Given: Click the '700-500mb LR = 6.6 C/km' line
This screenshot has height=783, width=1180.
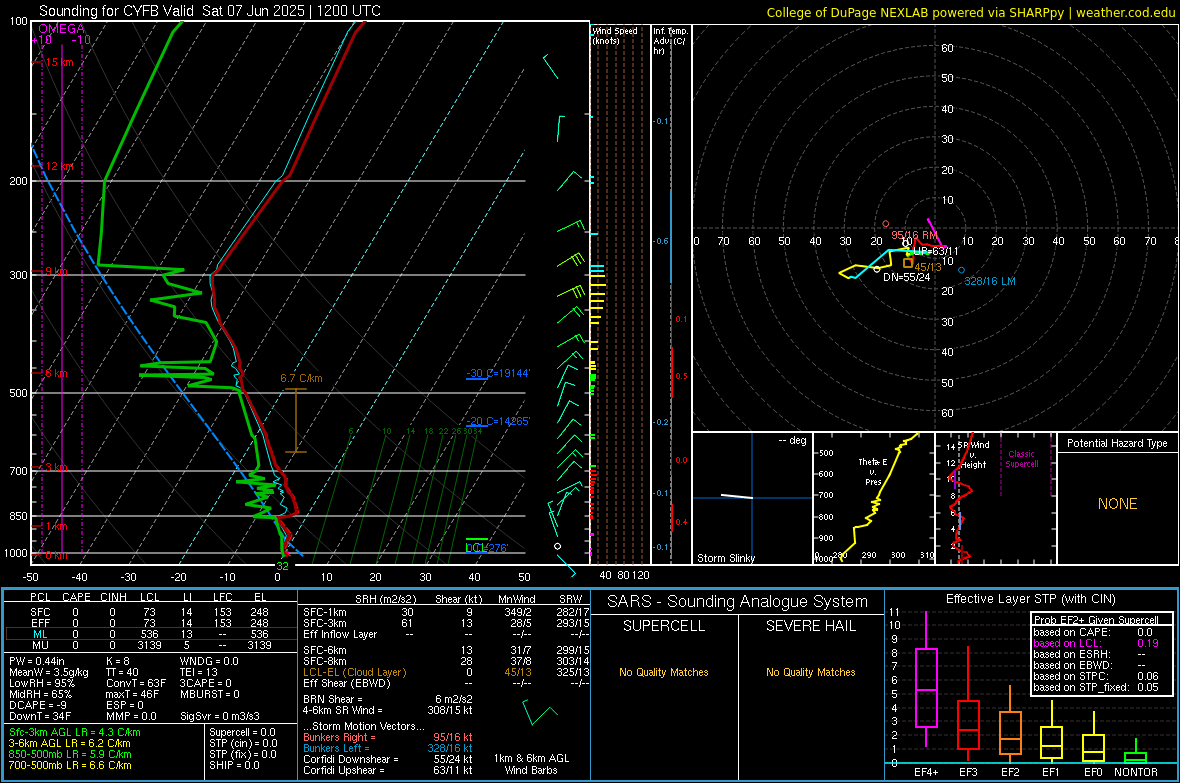Looking at the screenshot, I should 70,765.
